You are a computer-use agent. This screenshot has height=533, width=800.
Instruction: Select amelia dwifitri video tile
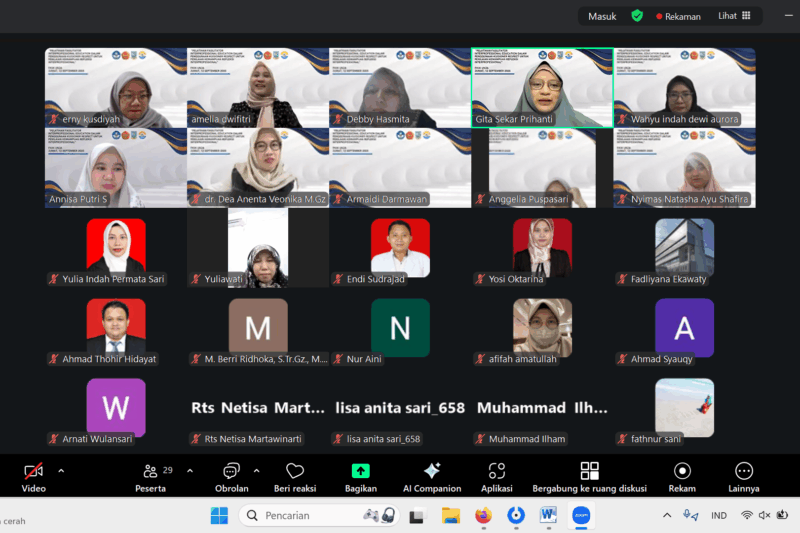pos(258,88)
